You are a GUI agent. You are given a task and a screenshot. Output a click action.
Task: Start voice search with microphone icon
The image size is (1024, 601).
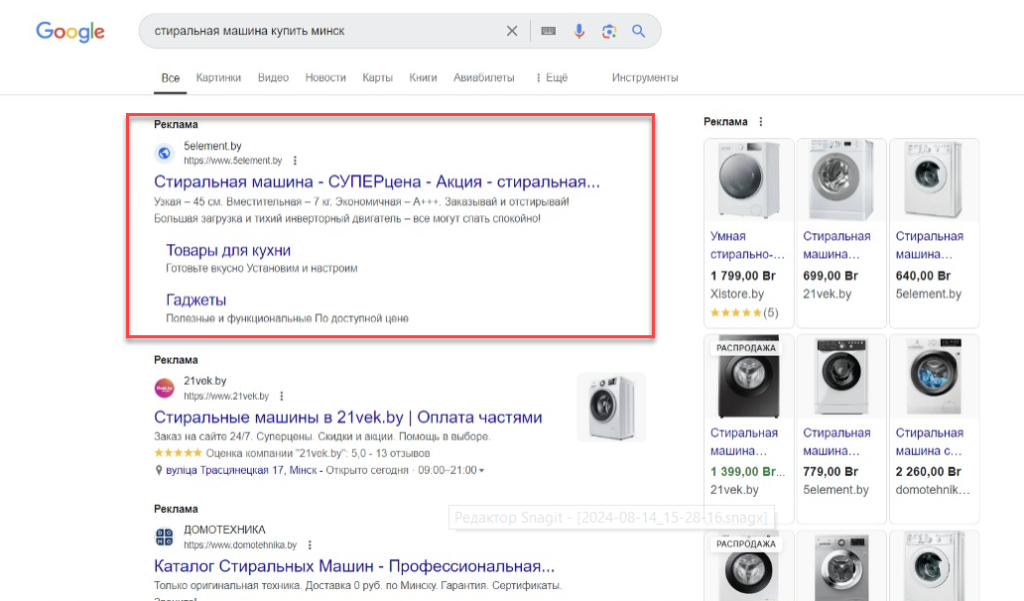click(x=579, y=31)
